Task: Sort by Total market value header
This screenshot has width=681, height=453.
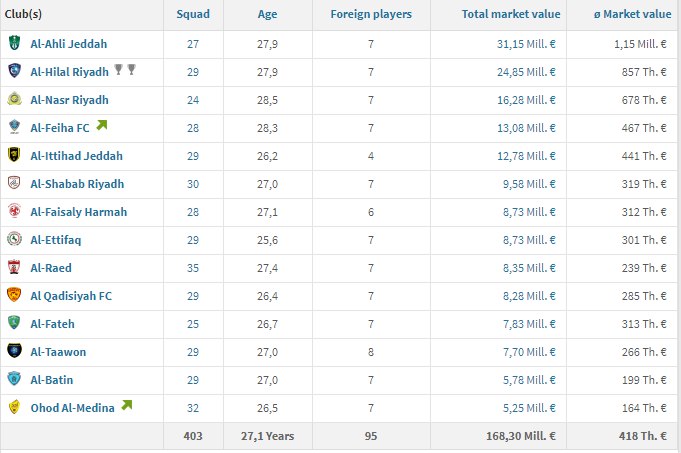Action: [x=511, y=14]
